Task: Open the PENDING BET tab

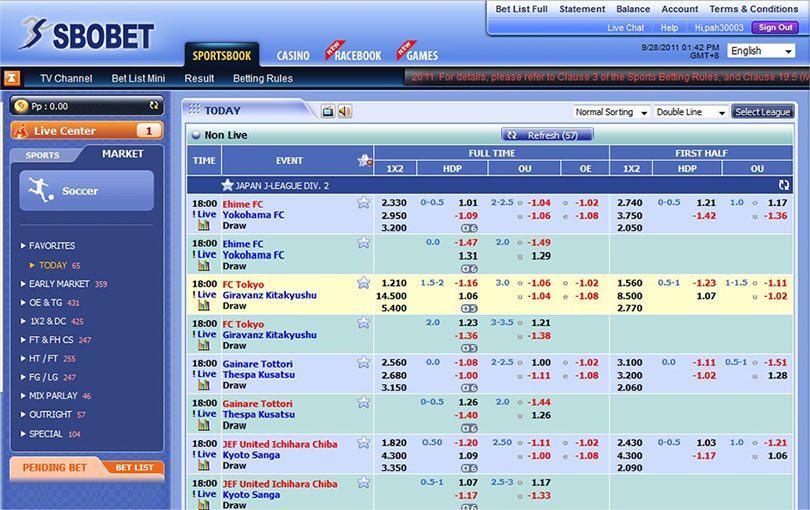Action: coord(54,468)
